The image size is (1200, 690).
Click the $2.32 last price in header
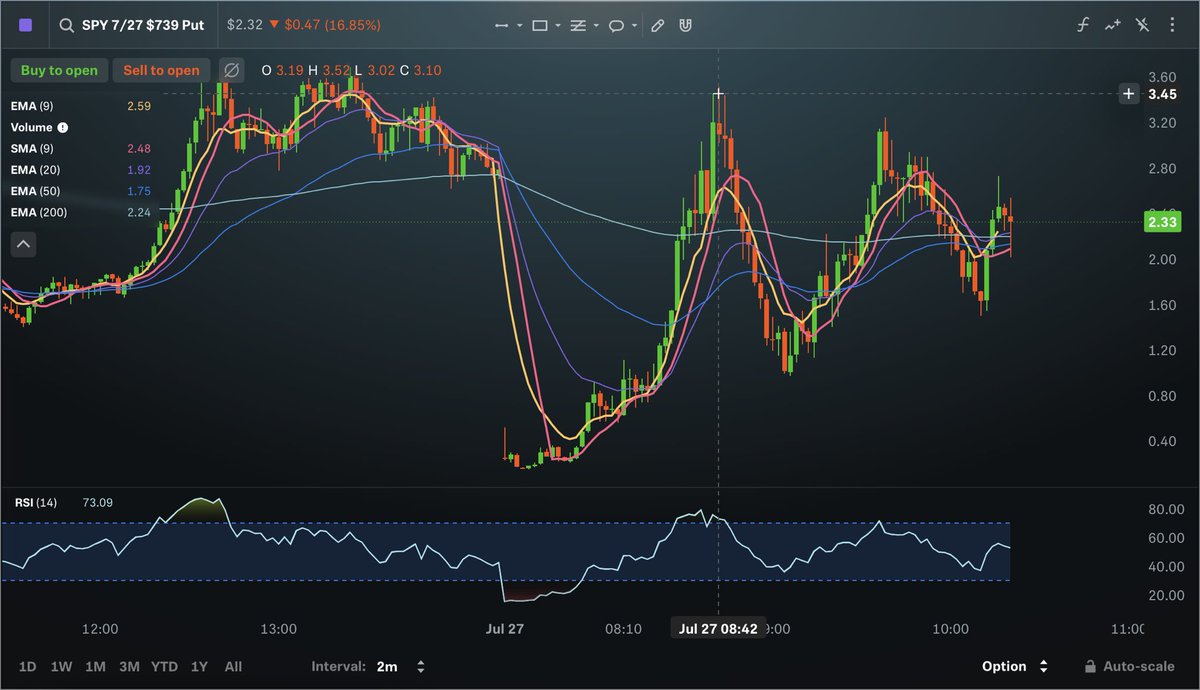pos(245,25)
